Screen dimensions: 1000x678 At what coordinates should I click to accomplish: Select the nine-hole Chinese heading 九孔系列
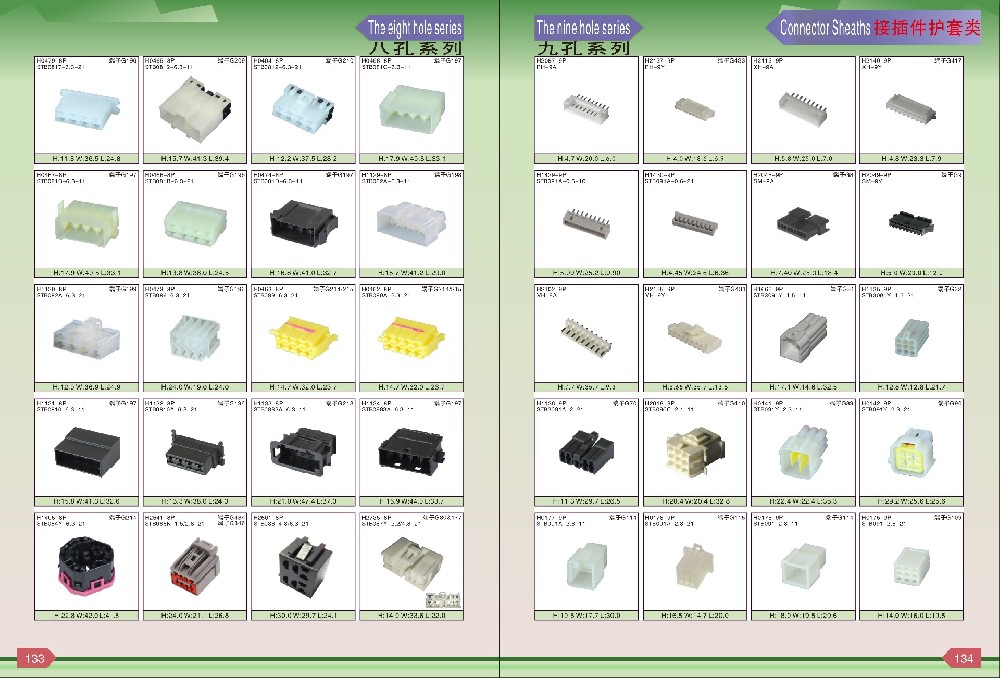[x=582, y=48]
